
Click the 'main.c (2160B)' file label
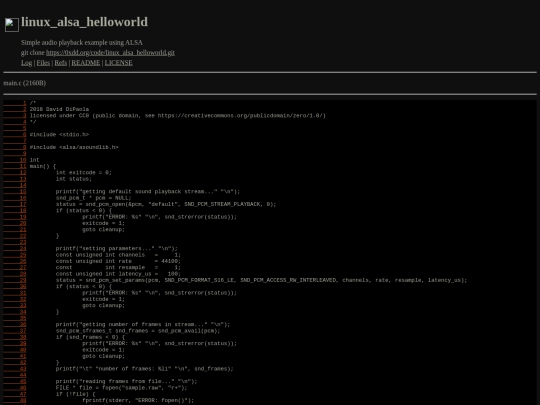(24, 83)
